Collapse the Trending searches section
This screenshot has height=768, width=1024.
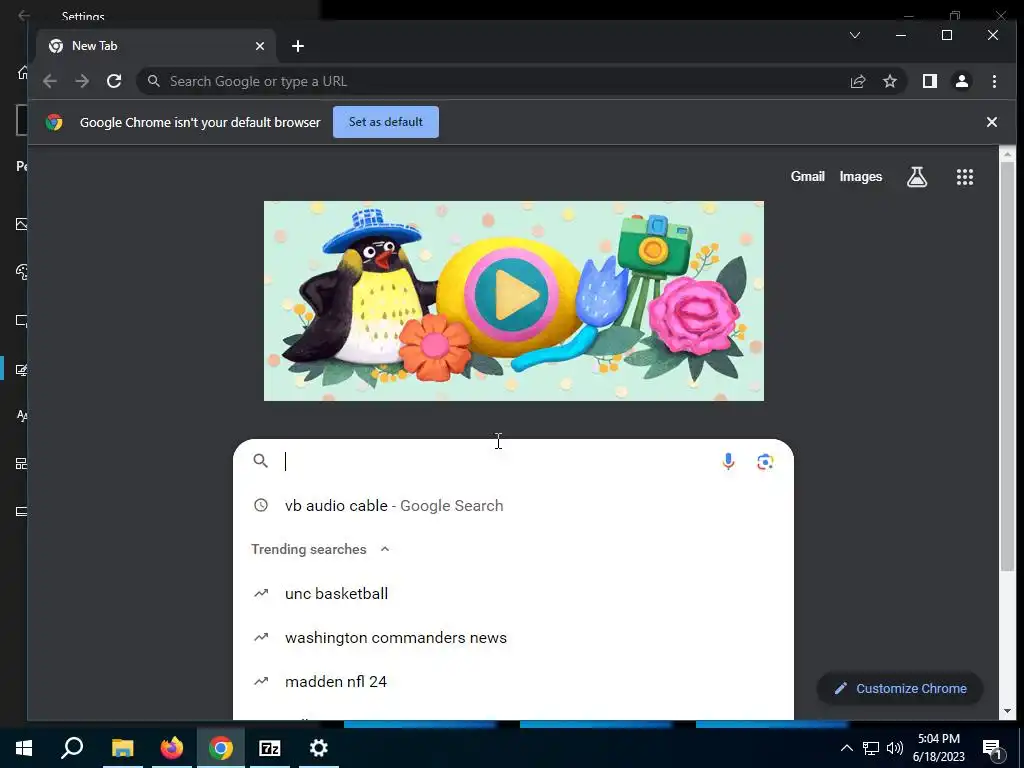click(x=385, y=549)
